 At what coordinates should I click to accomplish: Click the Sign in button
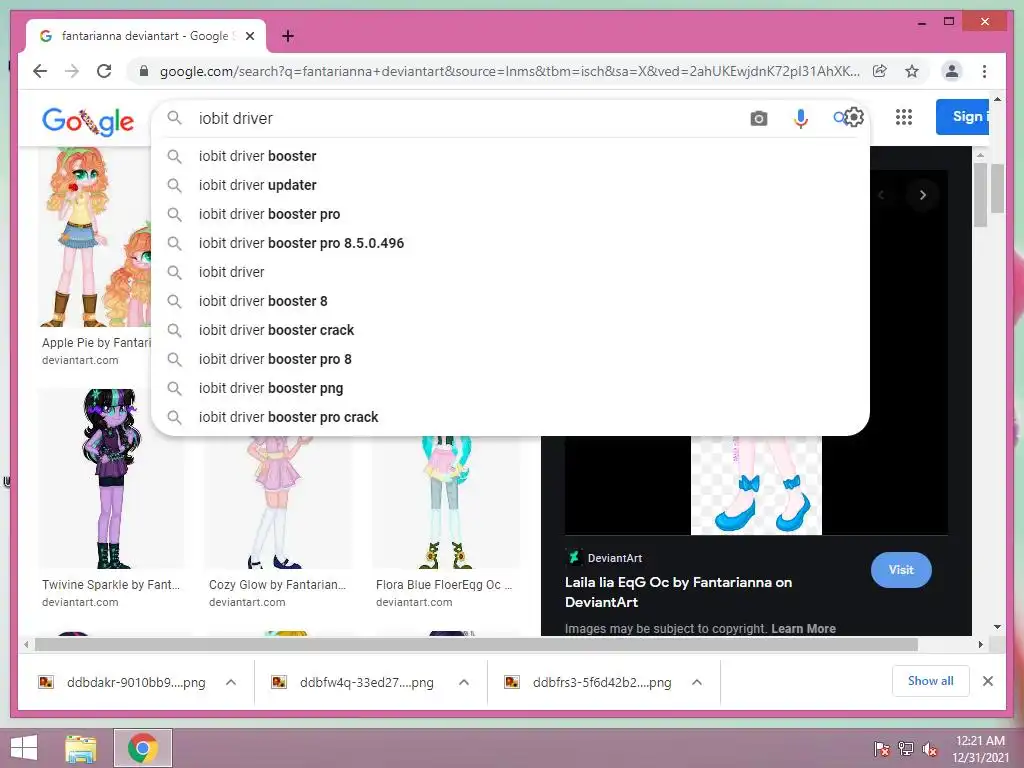click(962, 117)
